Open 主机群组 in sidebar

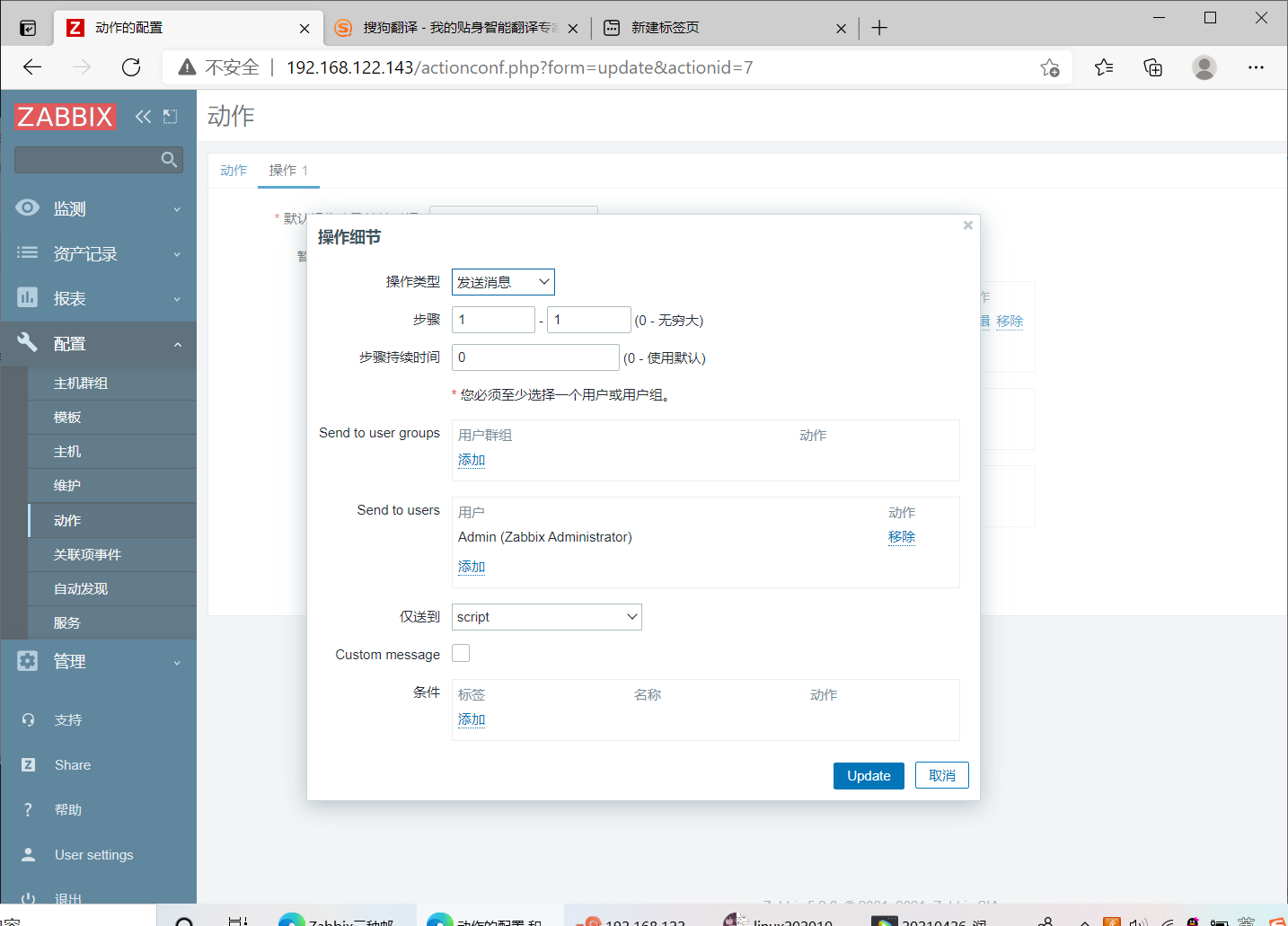80,383
